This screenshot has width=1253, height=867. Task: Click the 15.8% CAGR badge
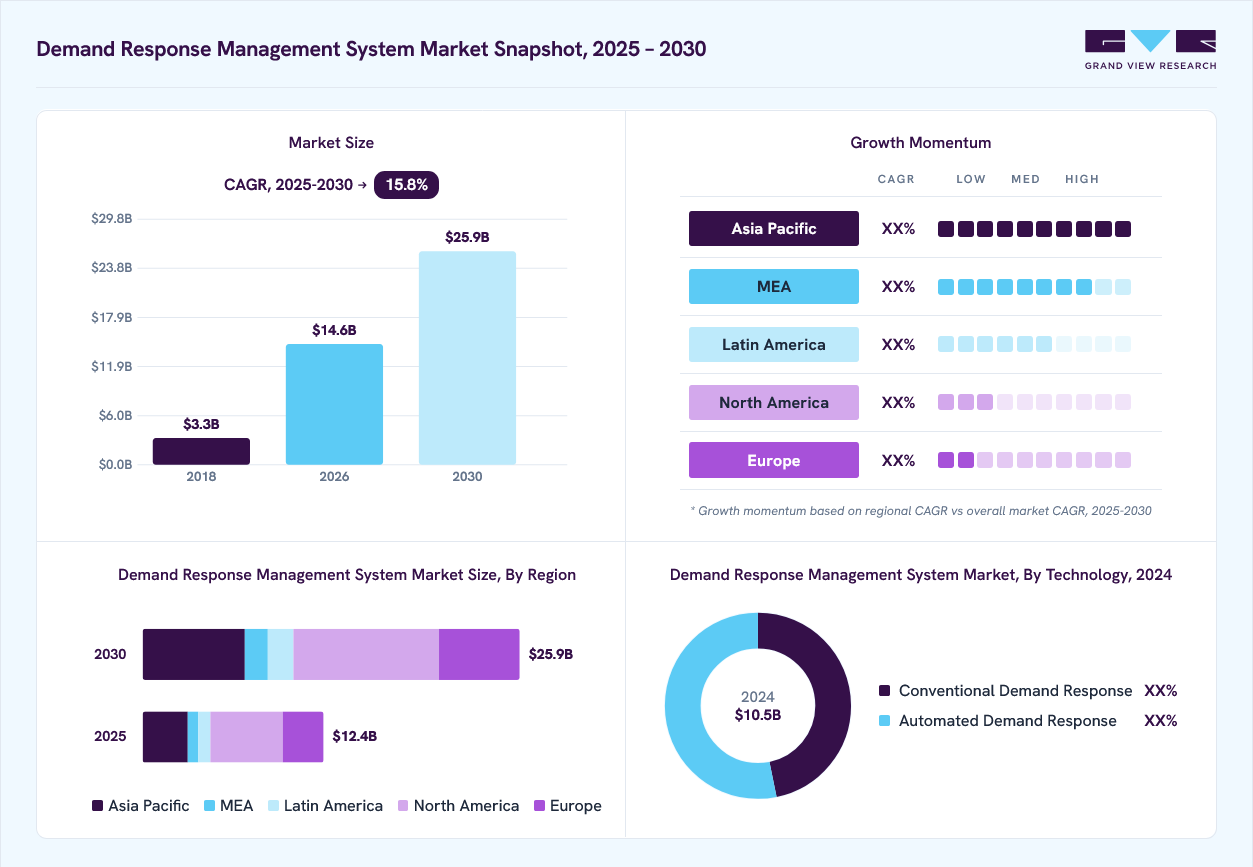pyautogui.click(x=406, y=185)
